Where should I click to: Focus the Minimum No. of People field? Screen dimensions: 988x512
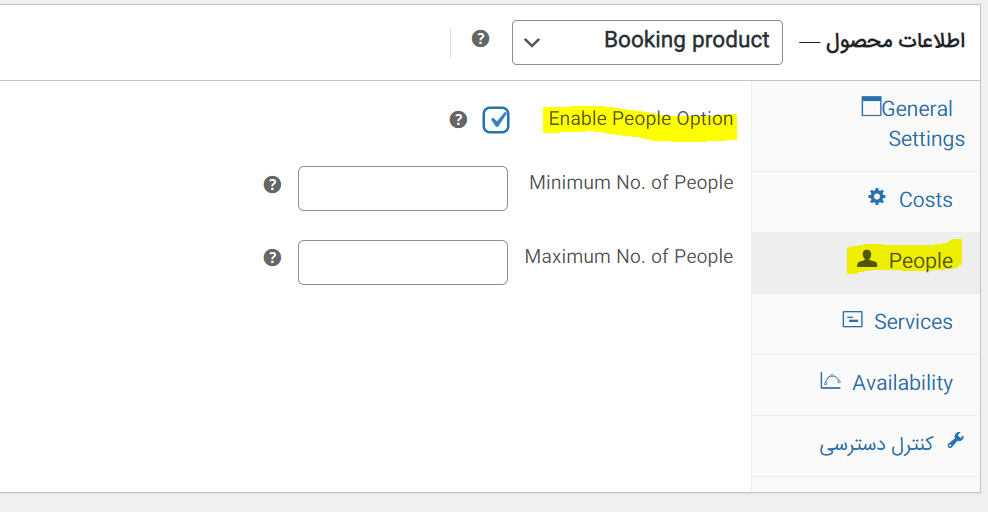(403, 188)
